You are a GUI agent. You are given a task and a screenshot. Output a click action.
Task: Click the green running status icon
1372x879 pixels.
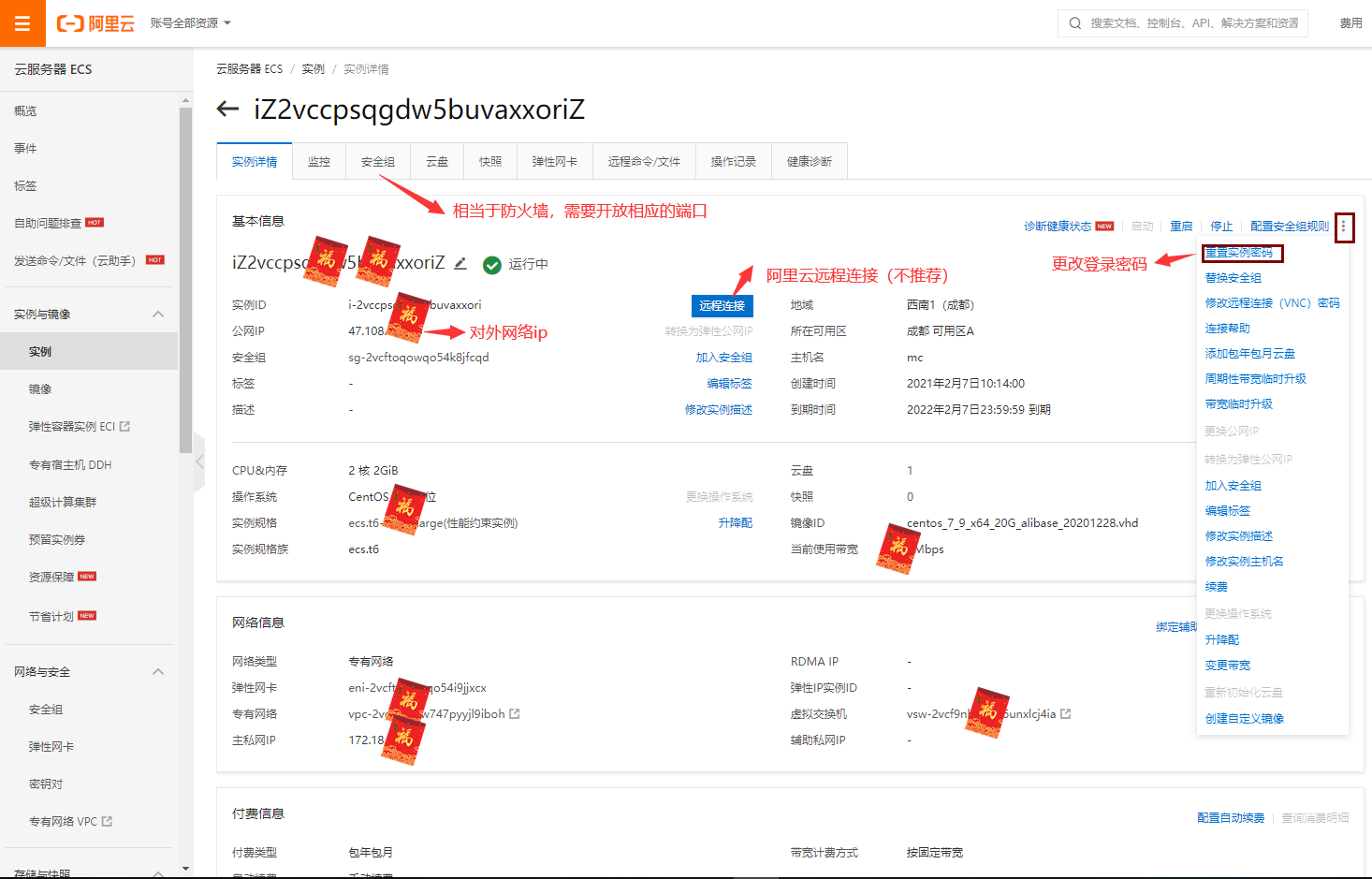point(492,265)
